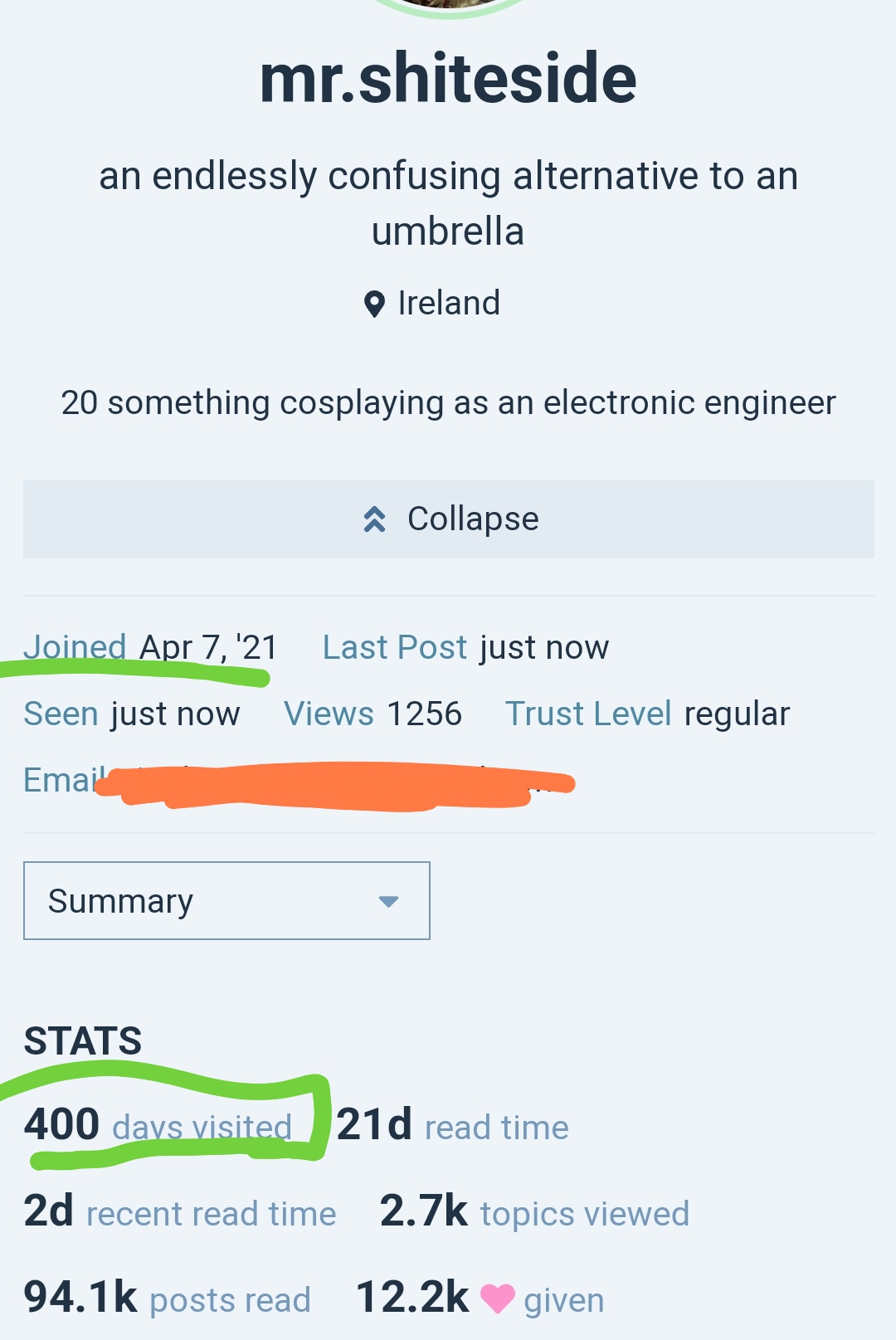Click the 2d recent read time stat
Image resolution: width=896 pixels, height=1340 pixels.
pos(180,1212)
